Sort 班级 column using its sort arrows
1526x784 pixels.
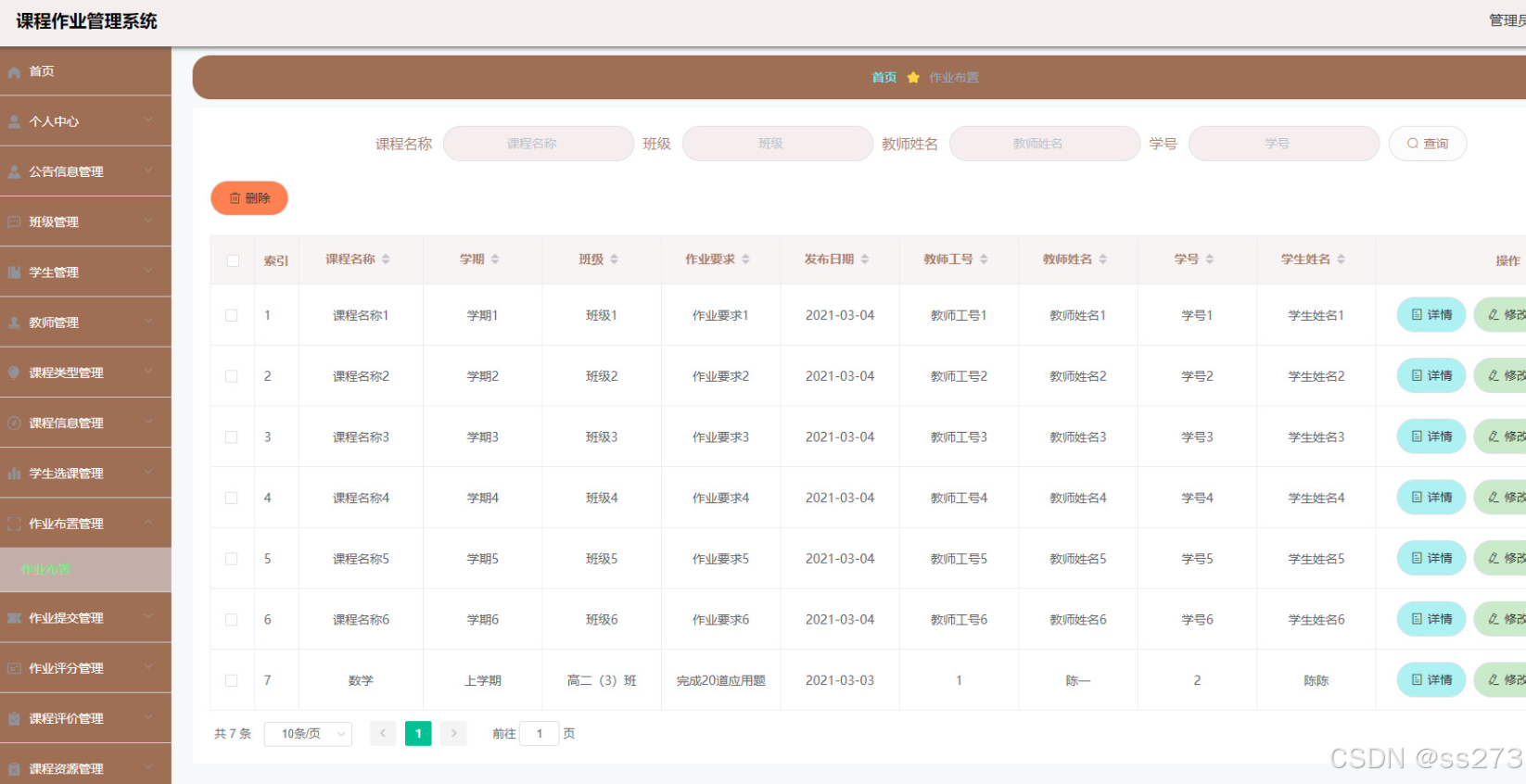[x=614, y=259]
